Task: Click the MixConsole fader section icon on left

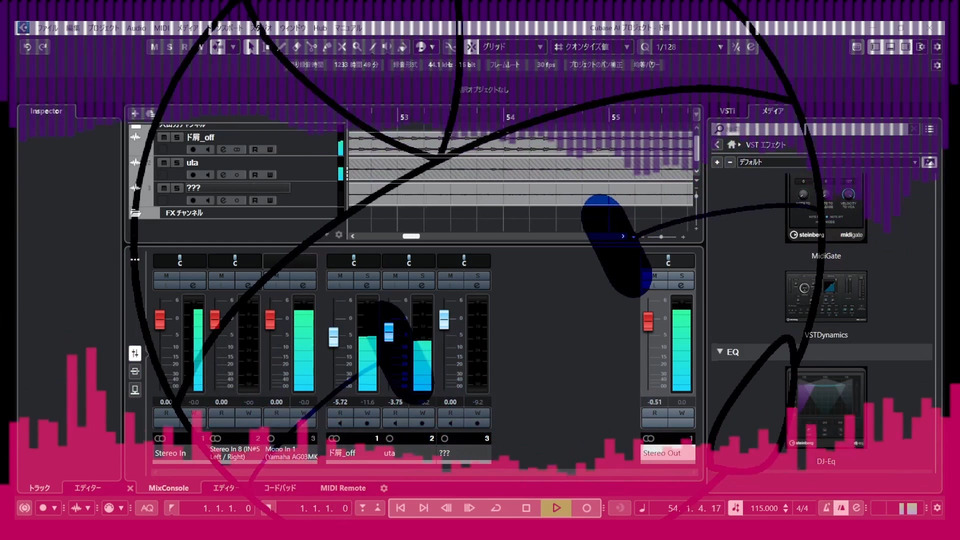Action: coord(135,353)
